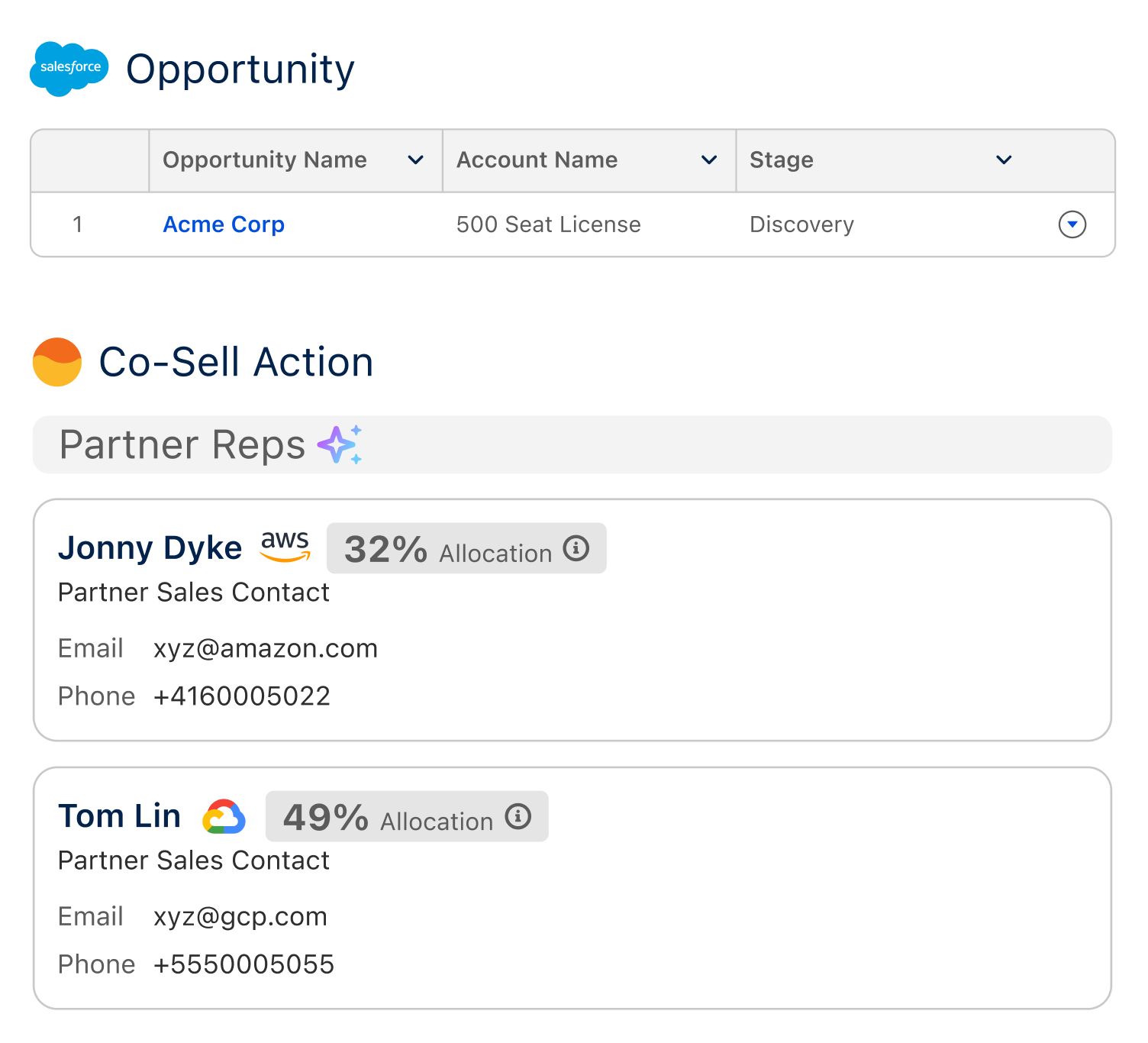Select row number 1 in the table
This screenshot has width=1148, height=1043.
[79, 224]
